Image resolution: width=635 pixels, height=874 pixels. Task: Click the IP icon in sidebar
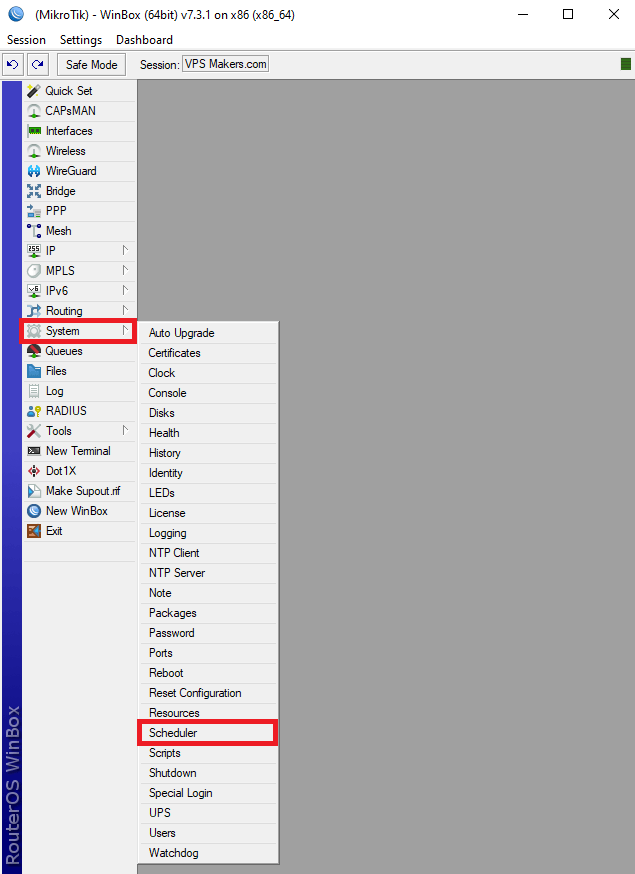(34, 251)
